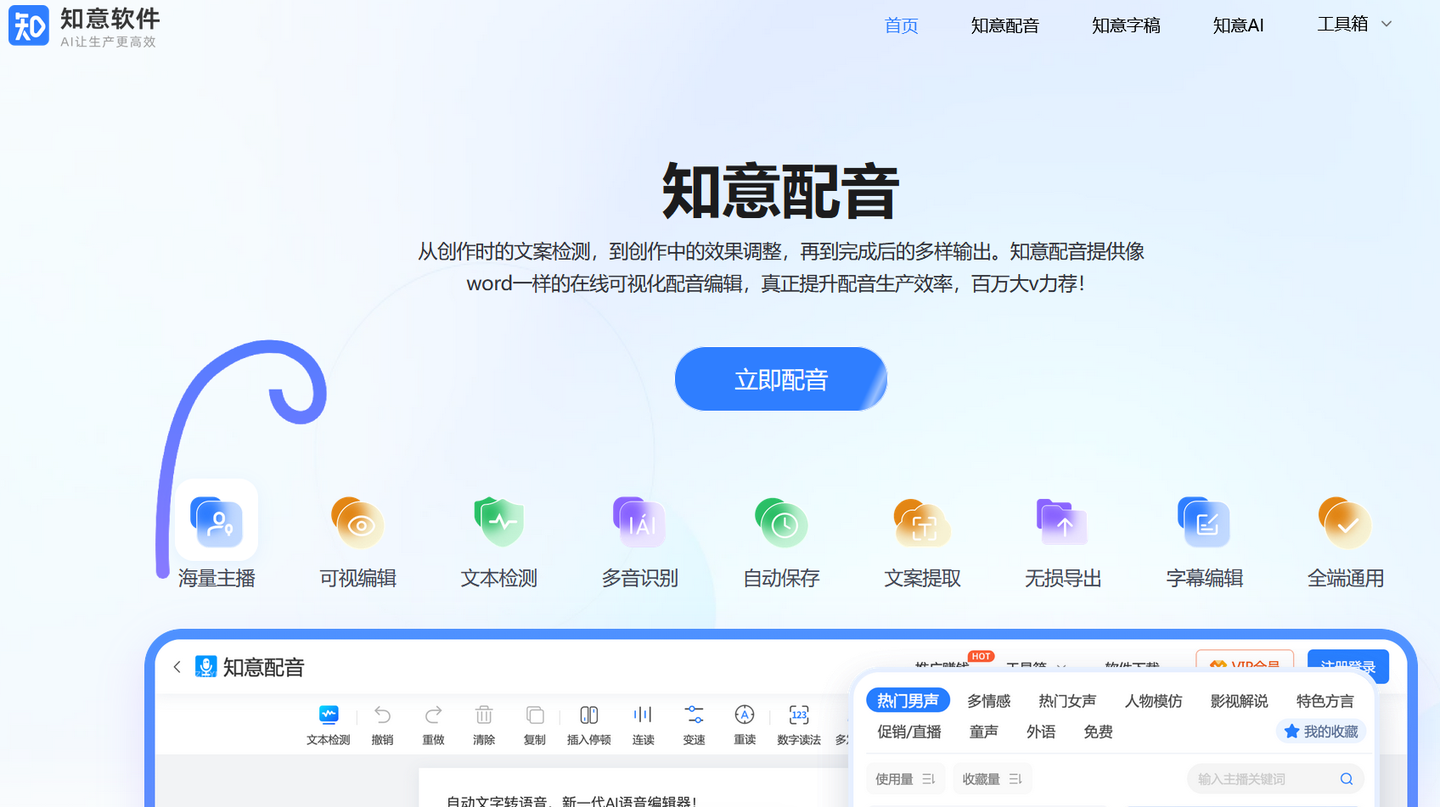Select the 特色方言 voice tab
This screenshot has width=1440, height=807.
[x=1325, y=701]
